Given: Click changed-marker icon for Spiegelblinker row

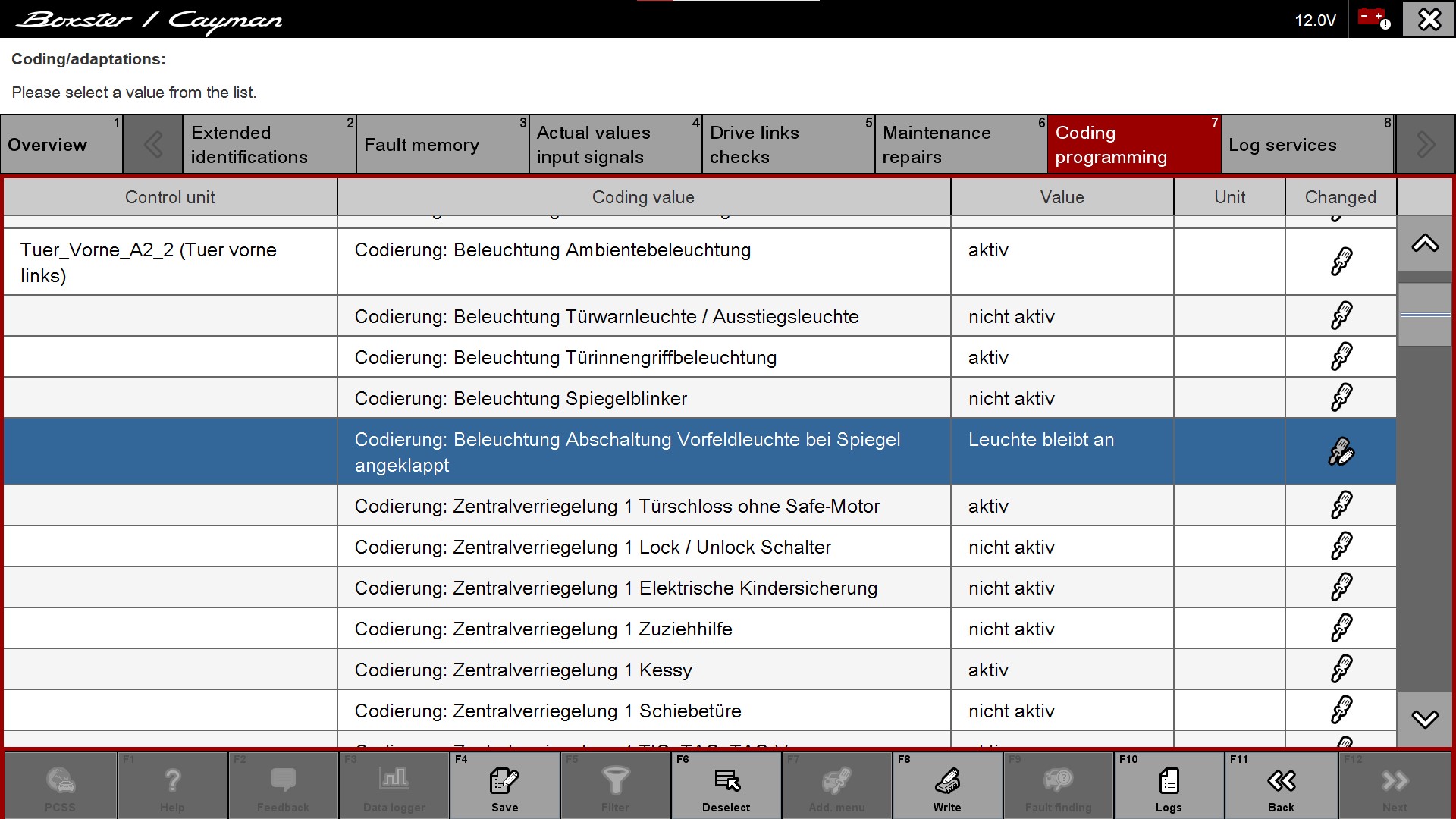Looking at the screenshot, I should (1341, 397).
